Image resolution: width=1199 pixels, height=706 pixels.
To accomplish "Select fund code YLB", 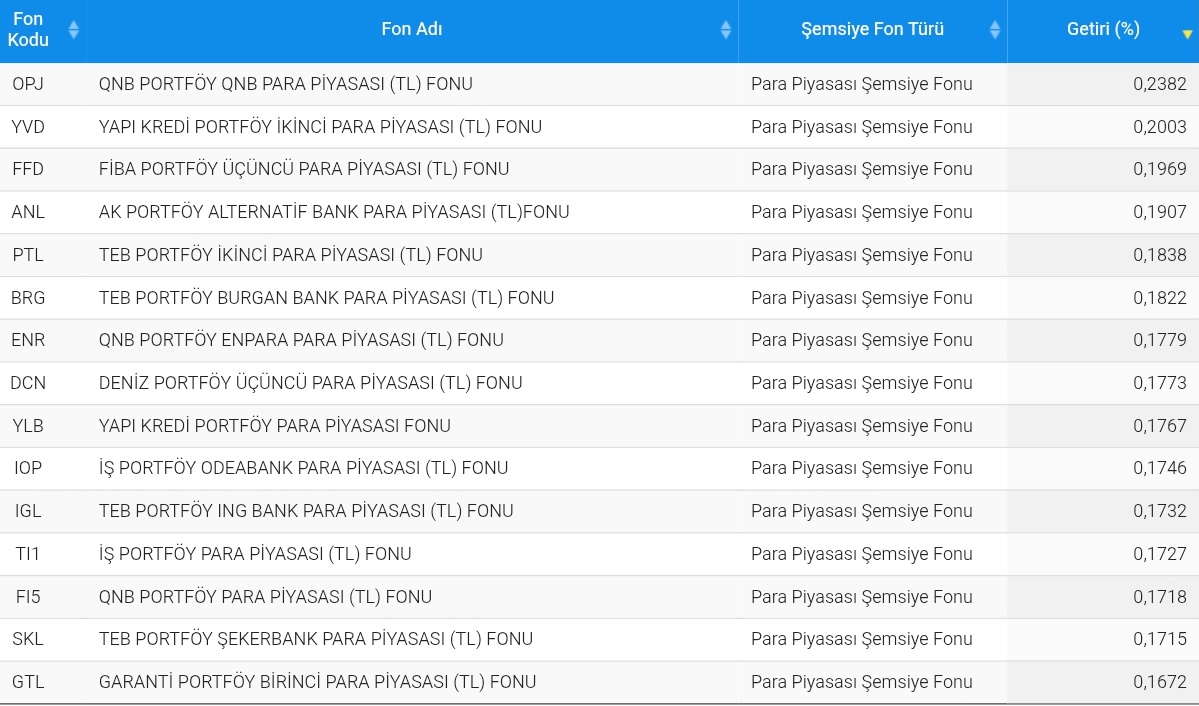I will point(28,425).
